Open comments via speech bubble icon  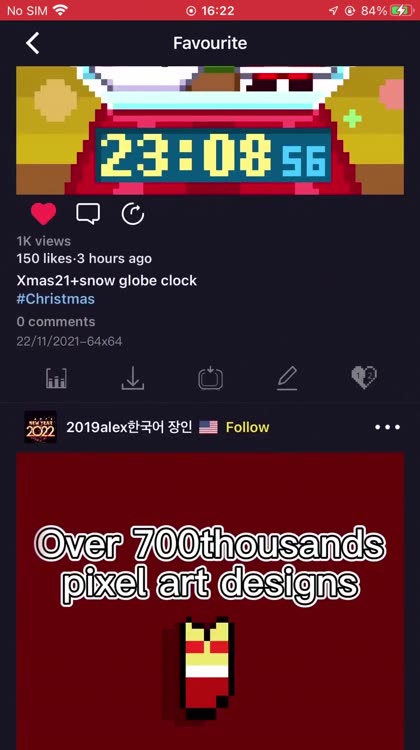88,214
